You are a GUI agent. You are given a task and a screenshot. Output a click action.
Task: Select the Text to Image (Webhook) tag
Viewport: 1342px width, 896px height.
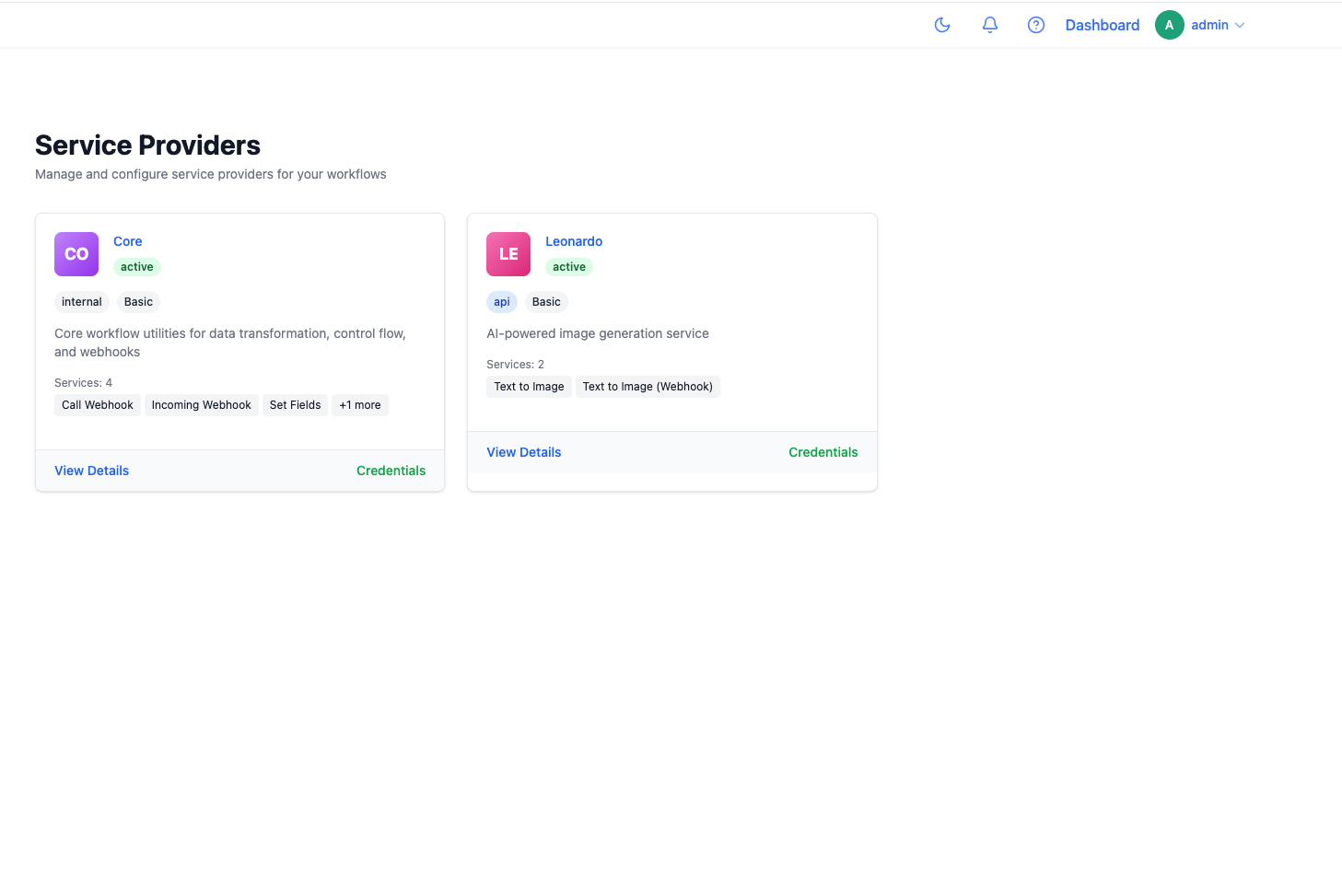[648, 387]
